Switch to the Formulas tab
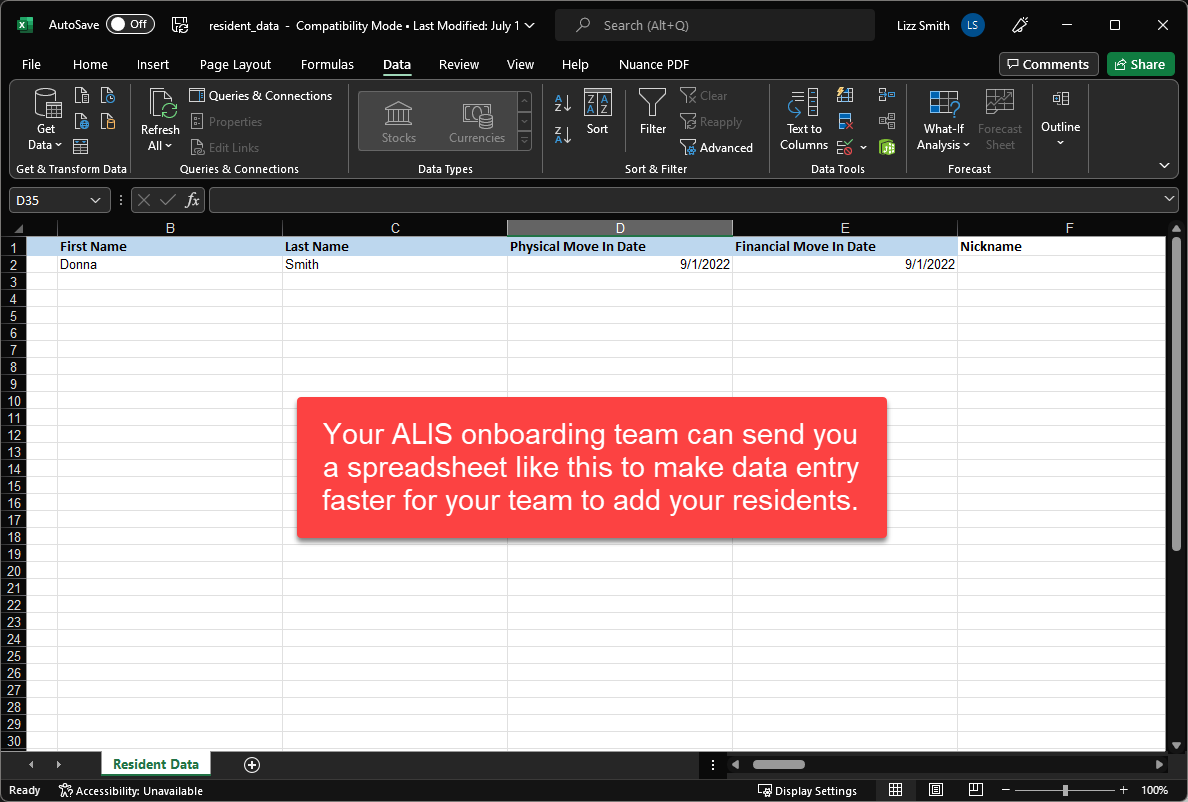The height and width of the screenshot is (802, 1188). [x=327, y=64]
